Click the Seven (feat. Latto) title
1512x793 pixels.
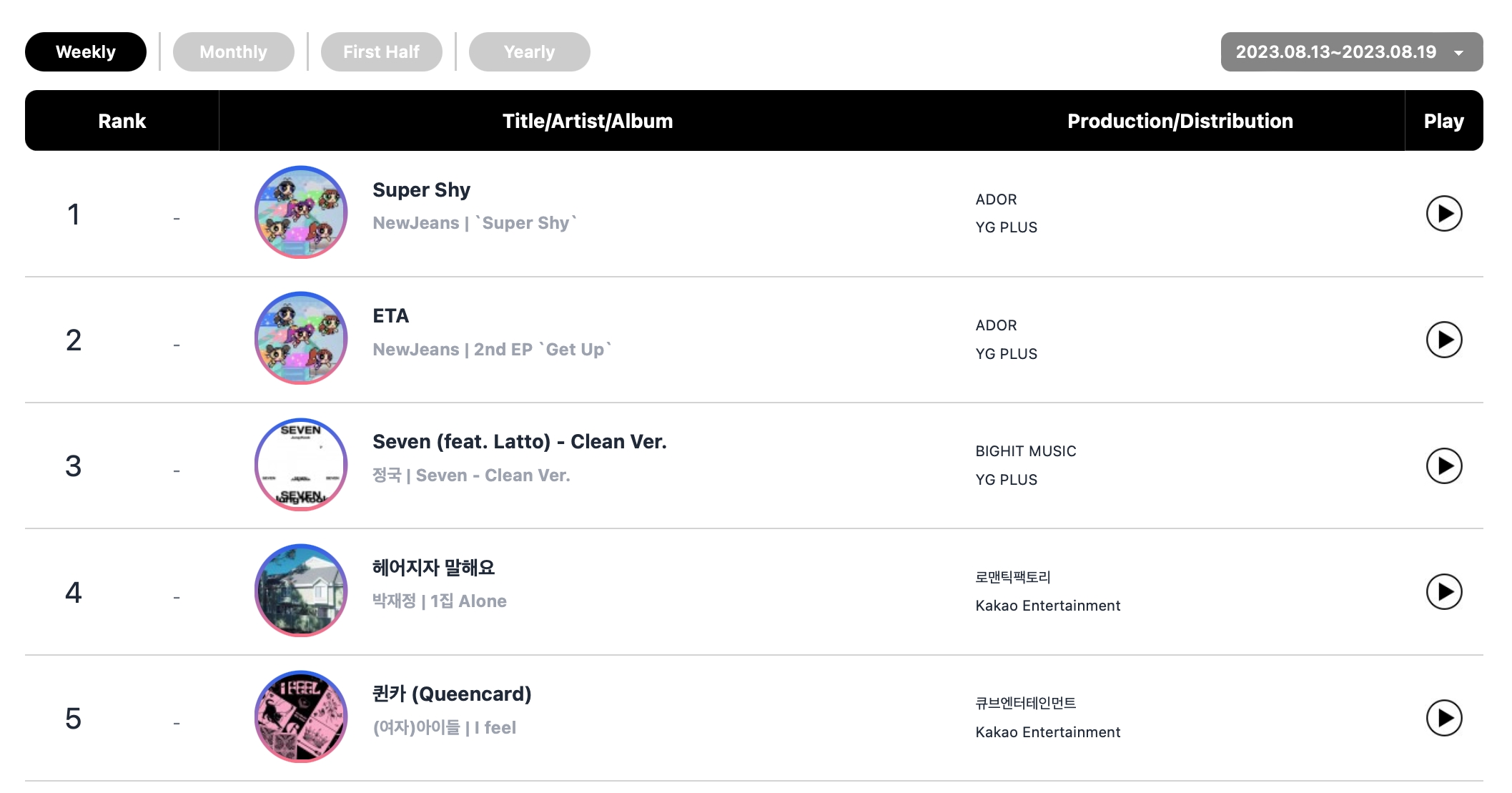click(x=519, y=442)
